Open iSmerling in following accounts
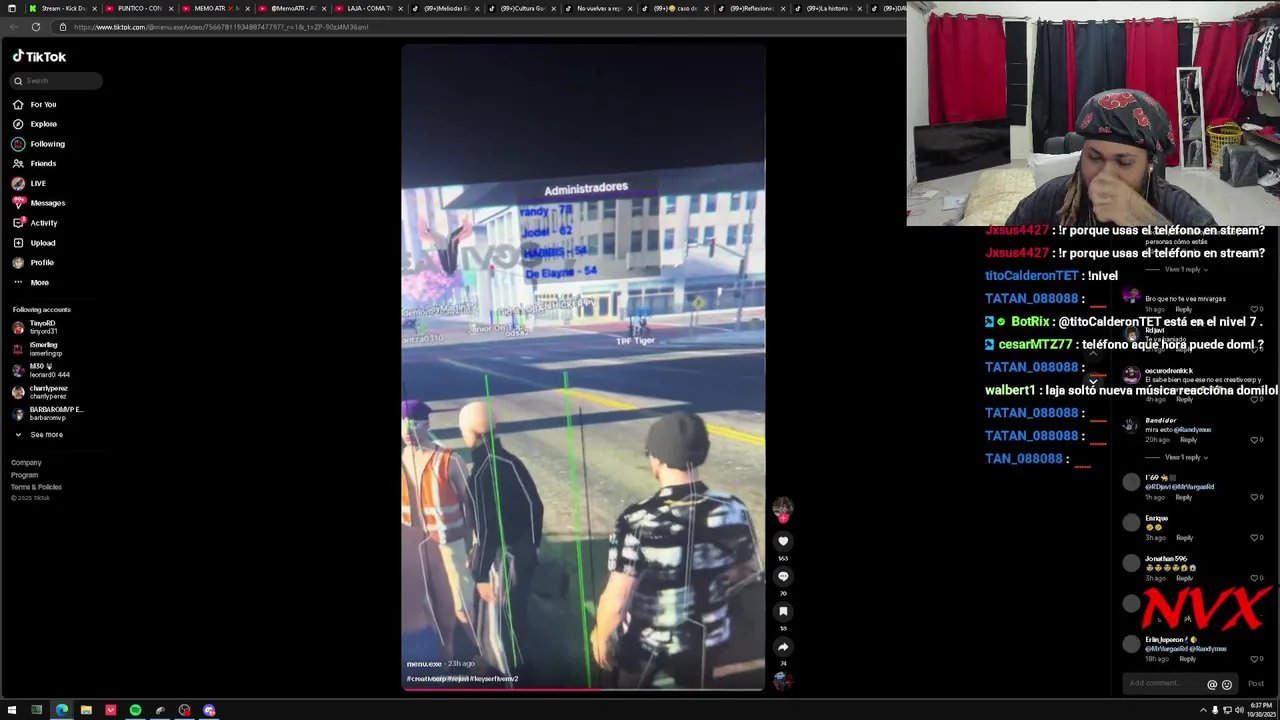1280x720 pixels. [37, 349]
